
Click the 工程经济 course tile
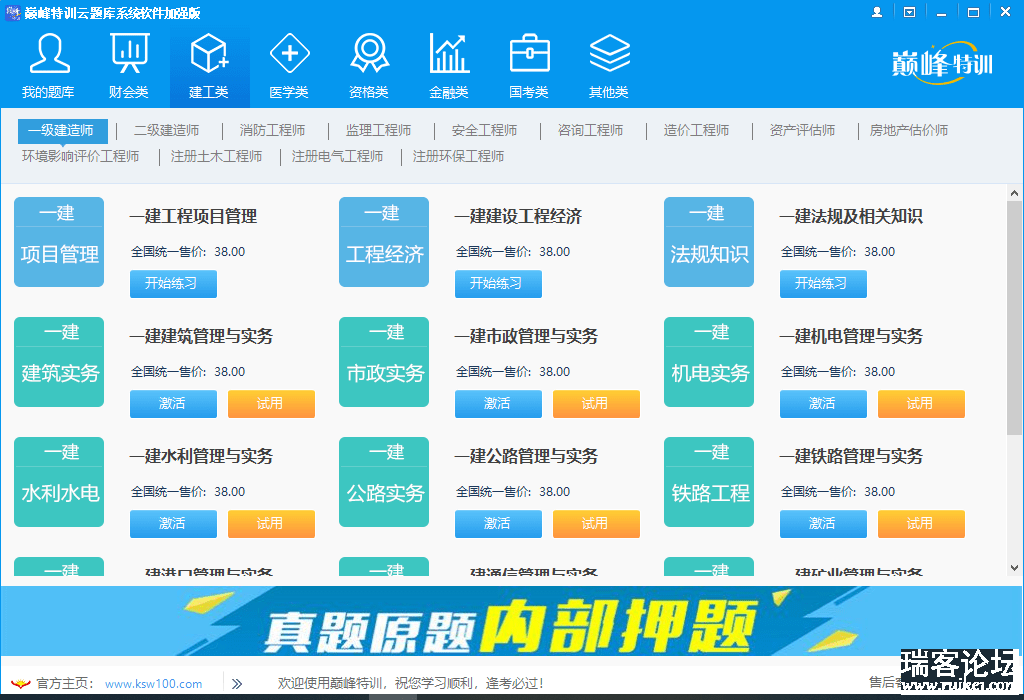coord(384,242)
